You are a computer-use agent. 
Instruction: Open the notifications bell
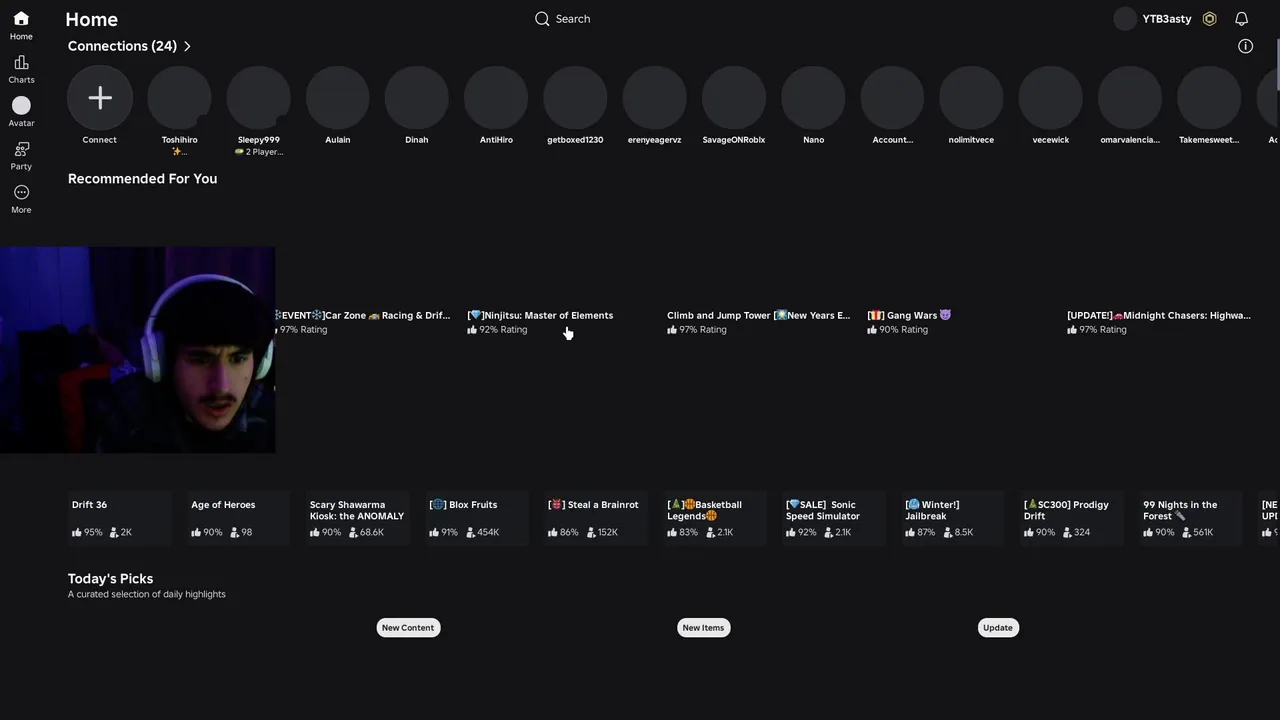1241,19
